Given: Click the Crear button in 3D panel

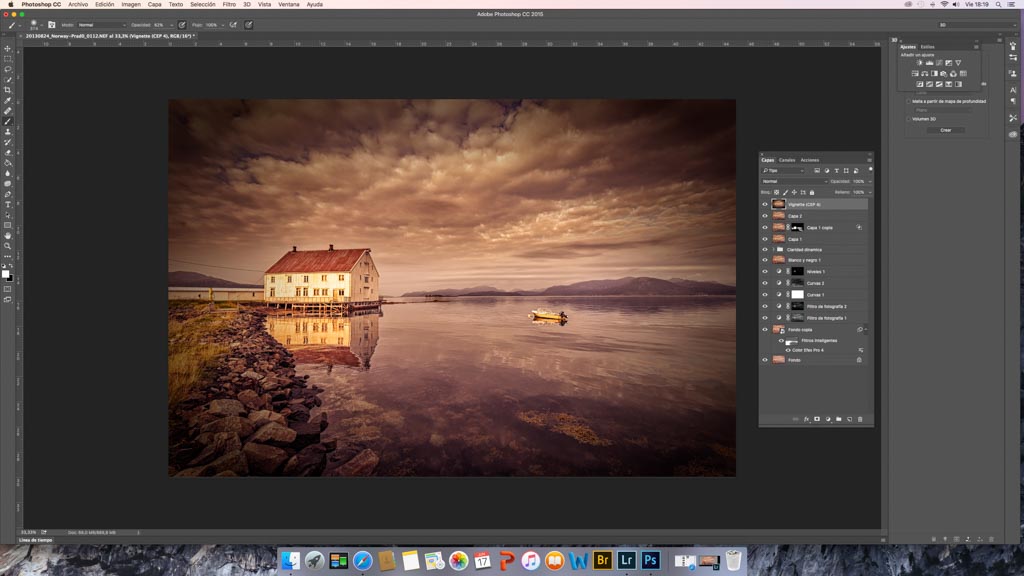Looking at the screenshot, I should [945, 130].
